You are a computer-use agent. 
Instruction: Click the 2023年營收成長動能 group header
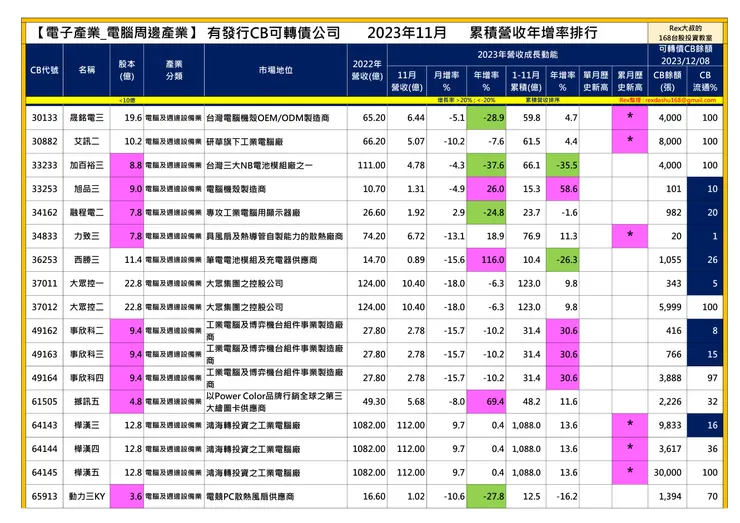click(x=517, y=55)
